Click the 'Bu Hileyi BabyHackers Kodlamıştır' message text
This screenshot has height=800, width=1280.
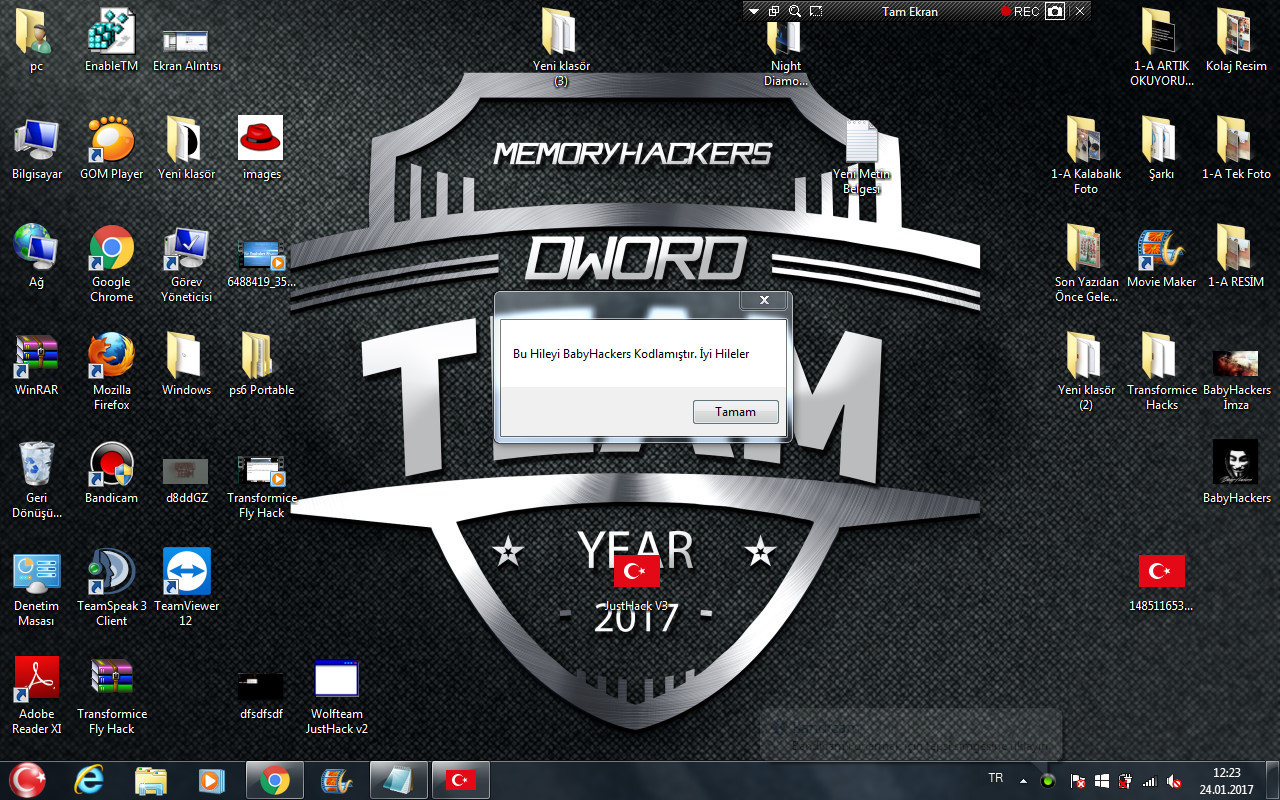tap(604, 354)
